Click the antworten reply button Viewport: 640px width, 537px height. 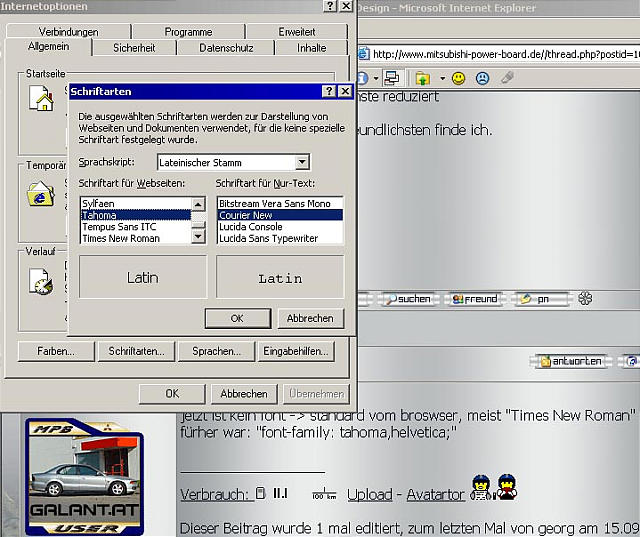[570, 361]
